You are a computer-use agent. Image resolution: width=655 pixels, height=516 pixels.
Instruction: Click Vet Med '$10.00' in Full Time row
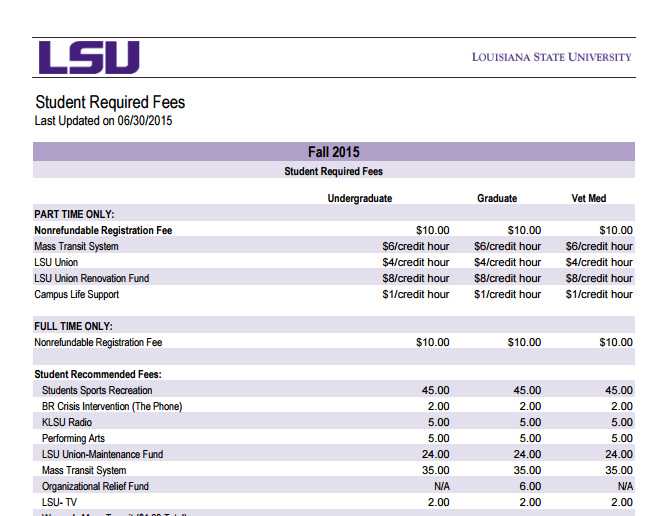(x=616, y=343)
